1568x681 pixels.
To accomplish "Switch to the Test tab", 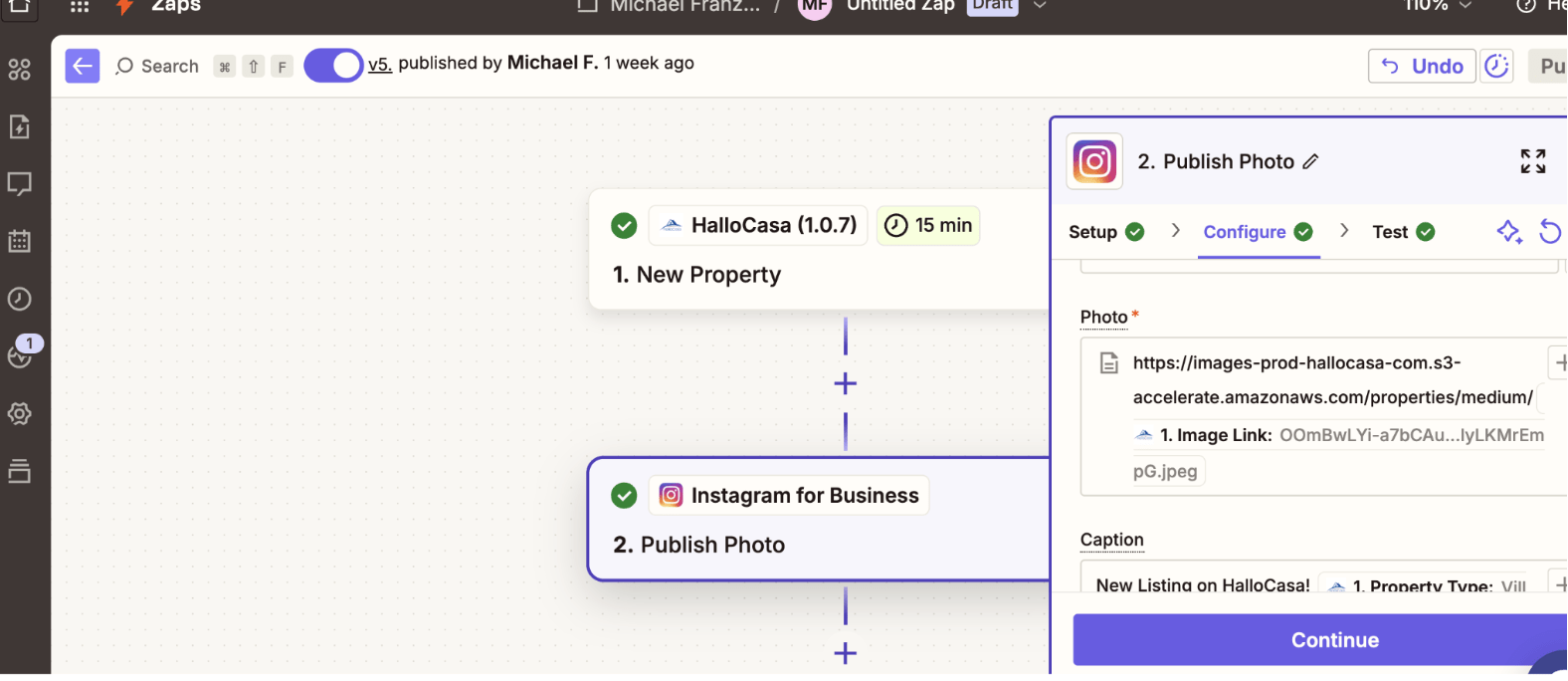I will pos(1404,232).
